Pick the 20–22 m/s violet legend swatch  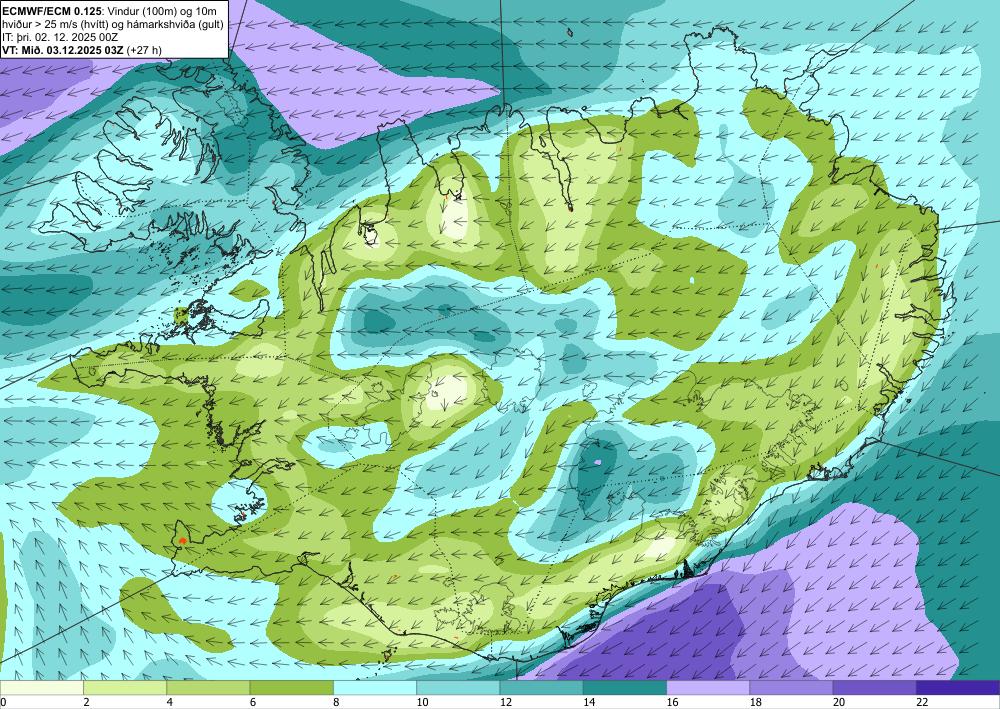(x=874, y=688)
